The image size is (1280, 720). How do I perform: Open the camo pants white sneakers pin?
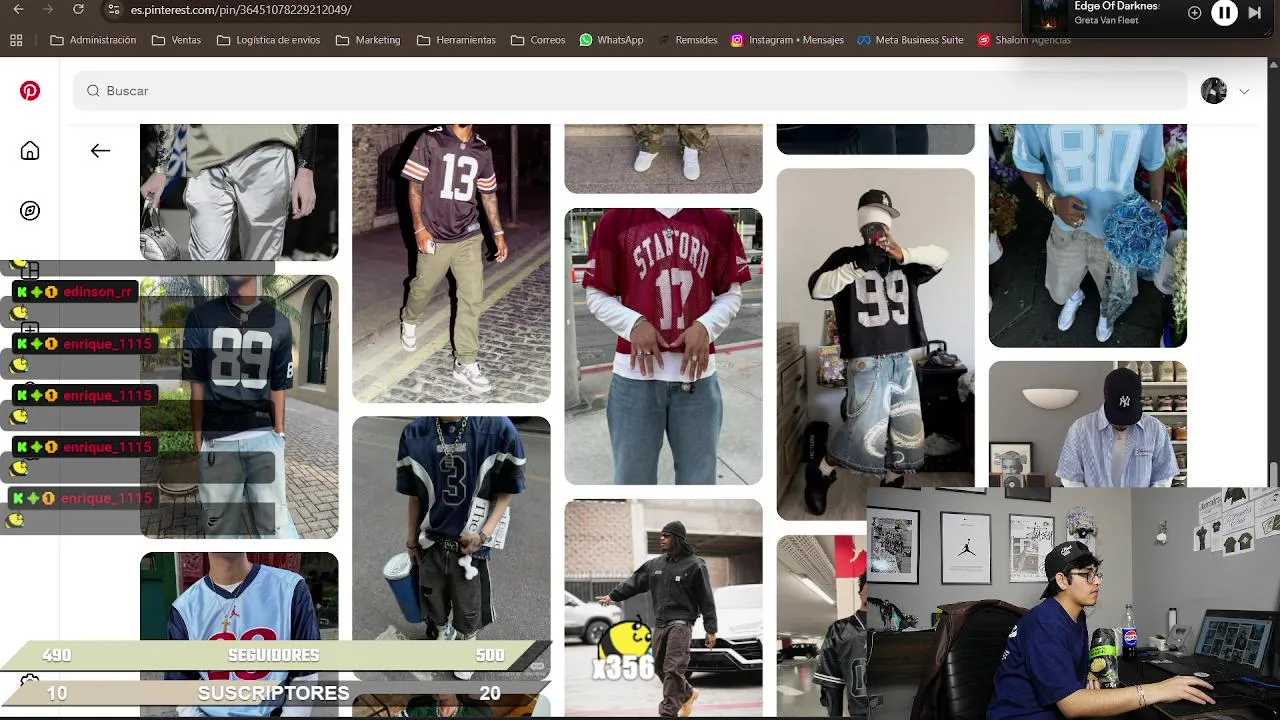pyautogui.click(x=663, y=158)
